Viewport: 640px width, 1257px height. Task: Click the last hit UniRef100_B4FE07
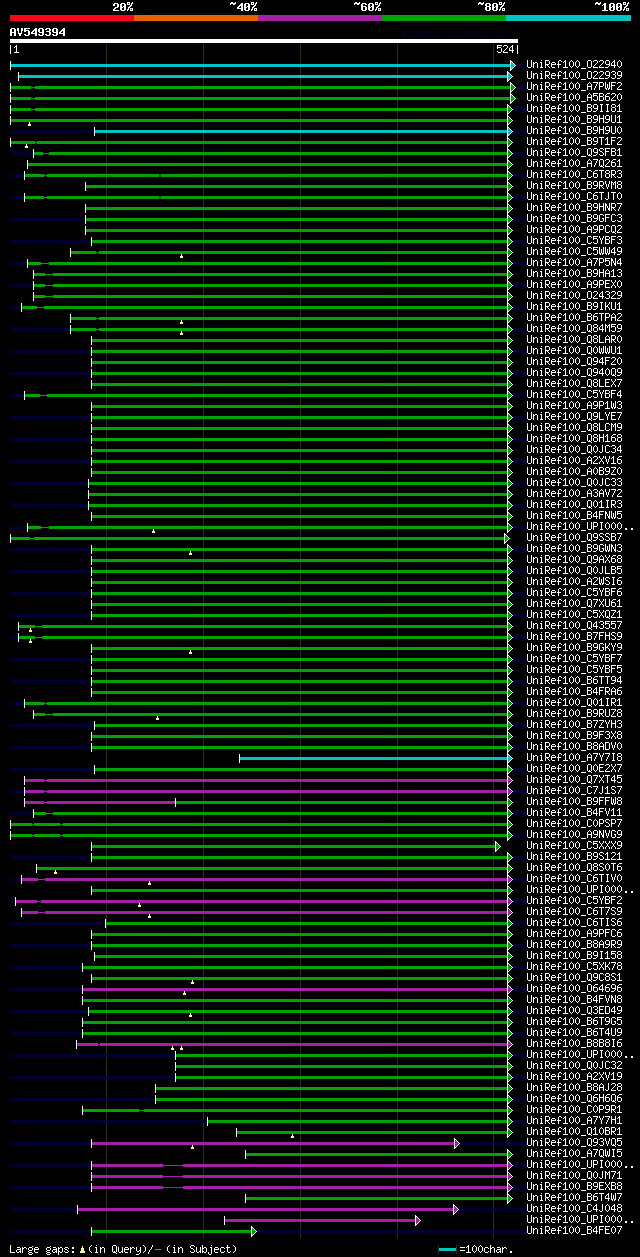click(574, 1231)
